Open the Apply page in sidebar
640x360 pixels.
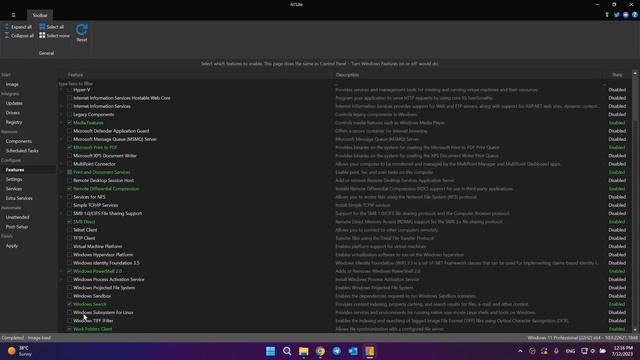coord(12,246)
